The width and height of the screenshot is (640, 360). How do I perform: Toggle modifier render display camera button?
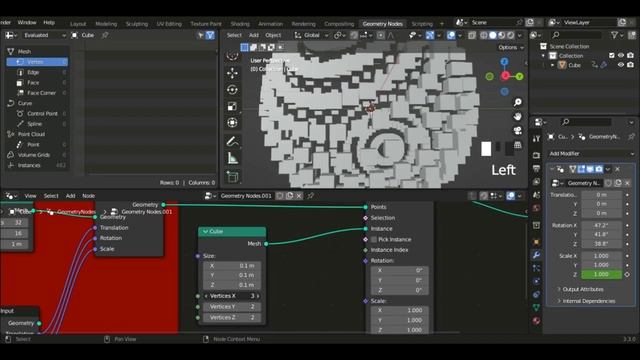coord(599,169)
